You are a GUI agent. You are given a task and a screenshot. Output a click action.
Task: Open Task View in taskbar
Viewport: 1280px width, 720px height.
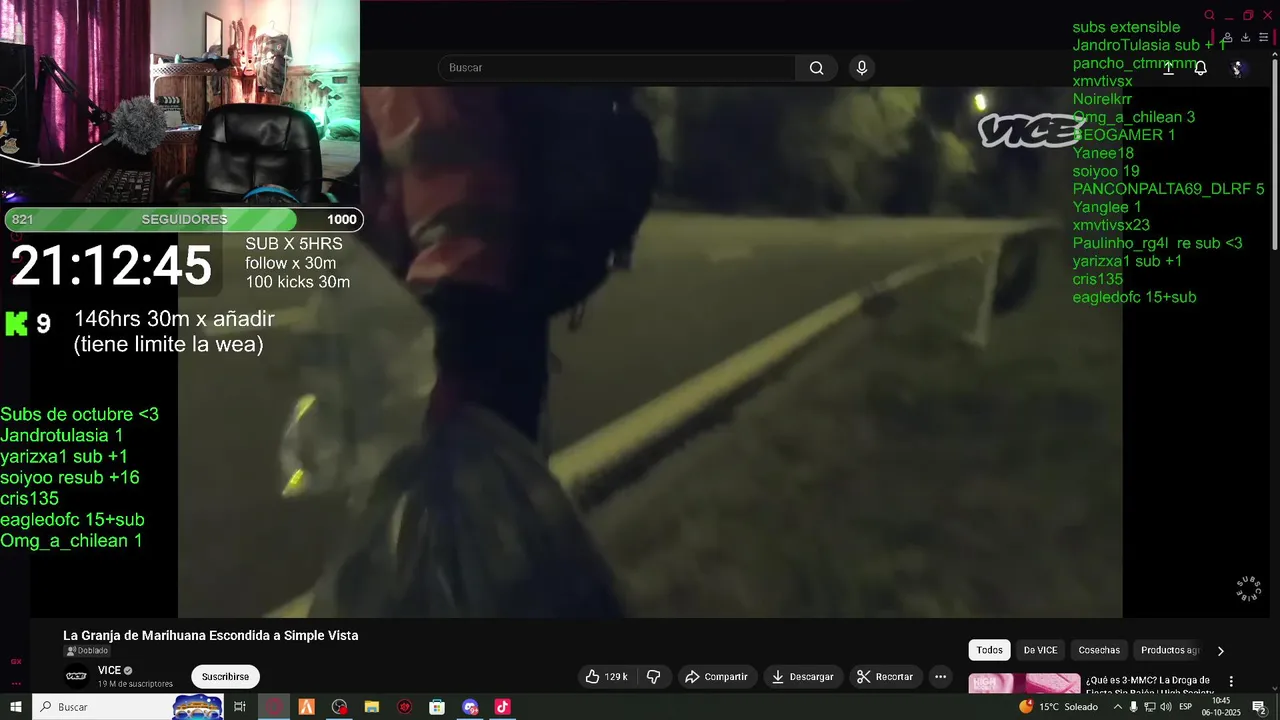(x=240, y=707)
